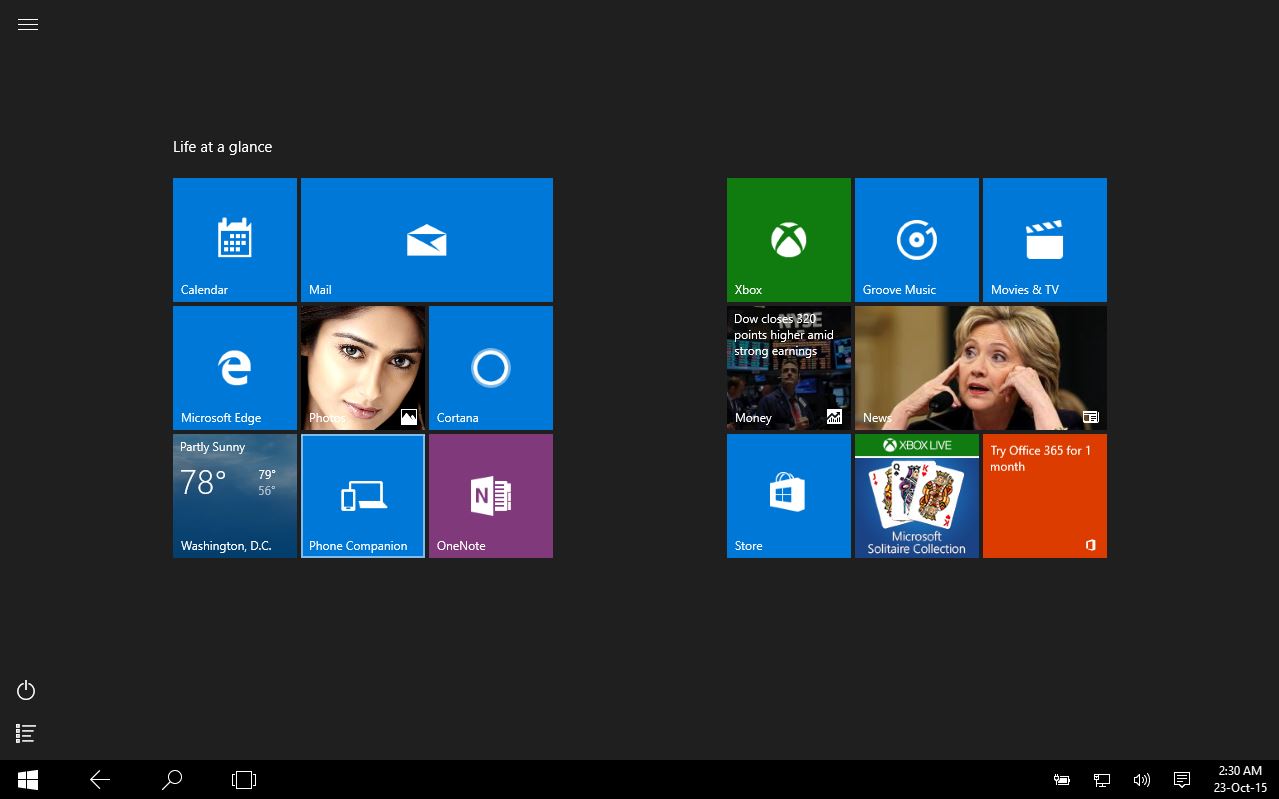The width and height of the screenshot is (1279, 799).
Task: Start the Groove Music app
Action: point(916,239)
